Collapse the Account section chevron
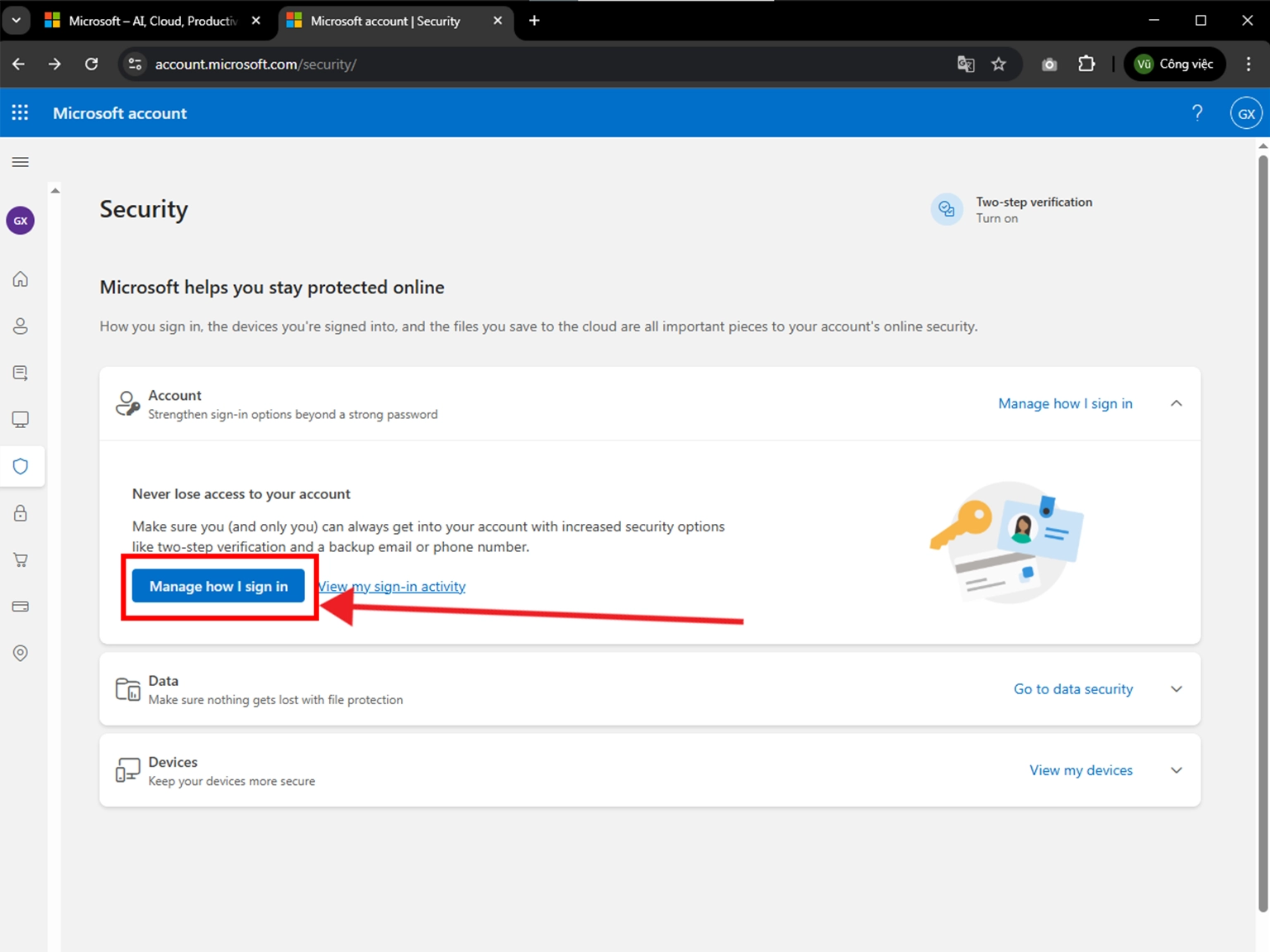 [1176, 403]
